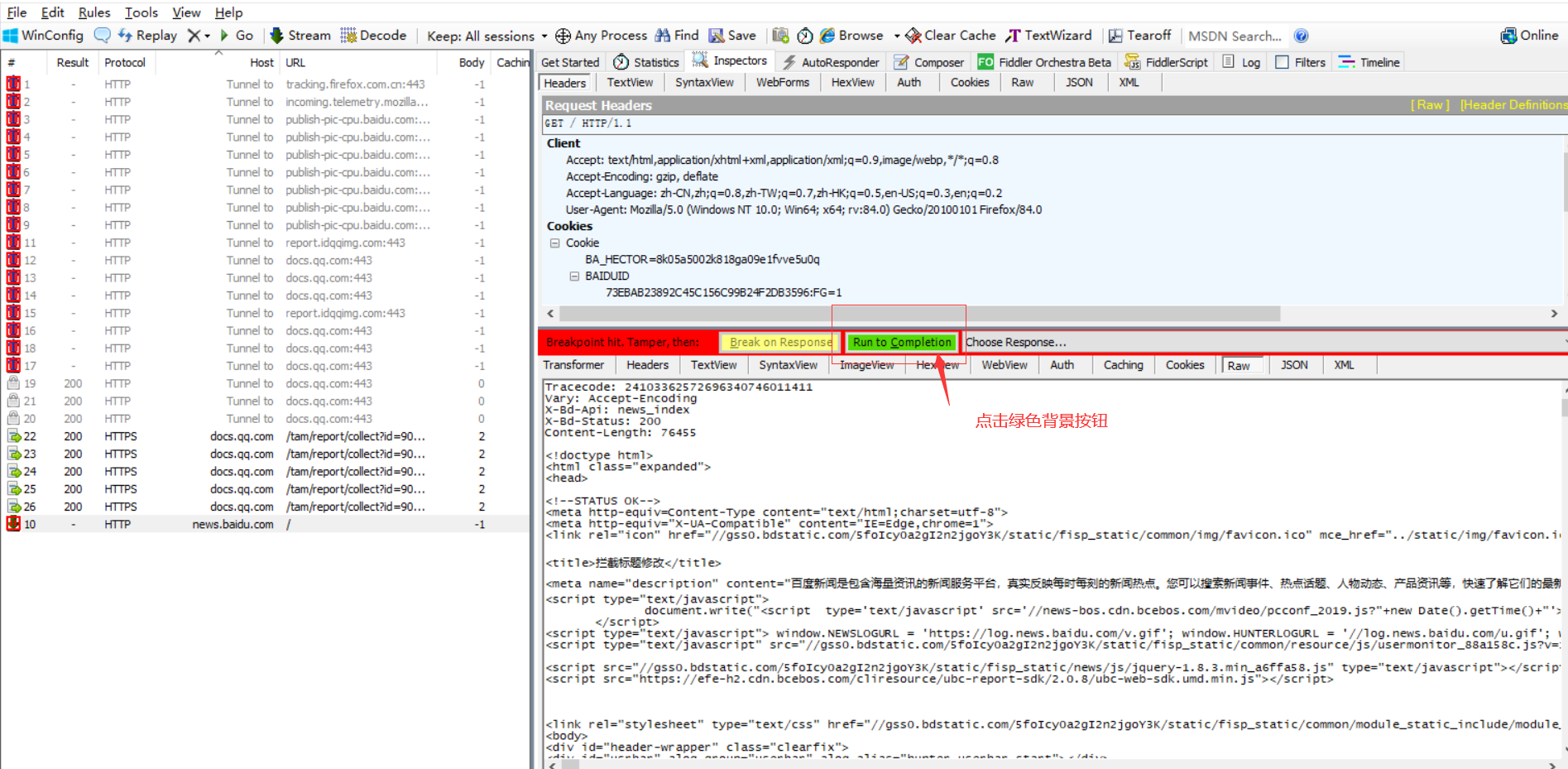This screenshot has width=1568, height=769.
Task: Click the request headers horizontal scrollbar thumb
Action: click(919, 314)
